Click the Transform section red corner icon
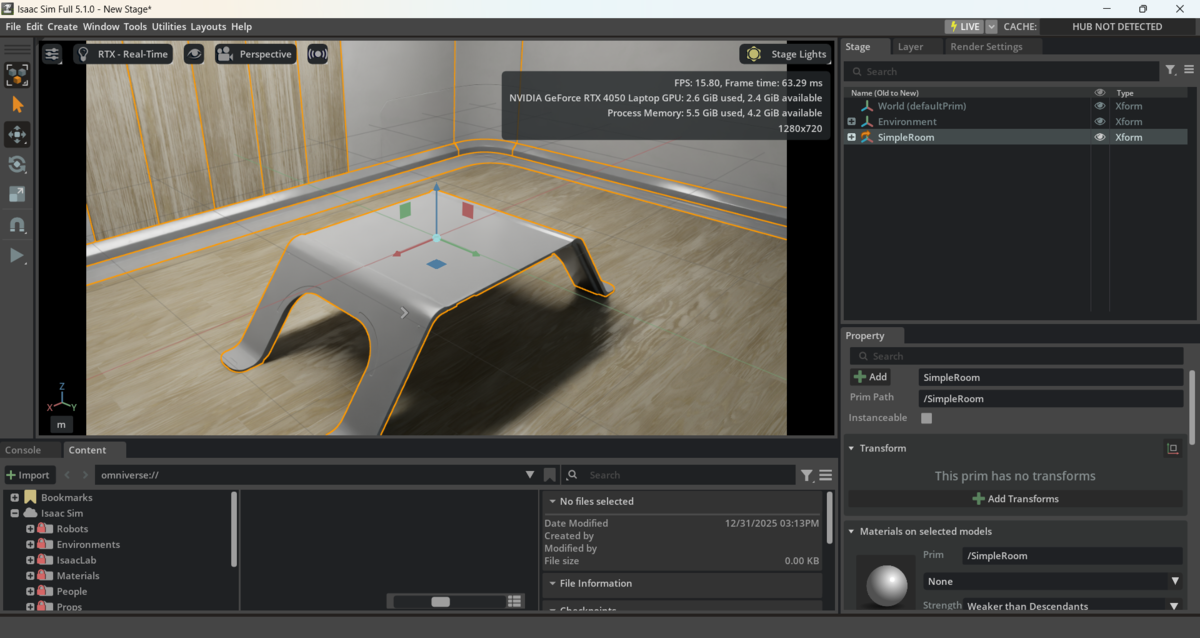This screenshot has width=1200, height=638. click(1173, 448)
